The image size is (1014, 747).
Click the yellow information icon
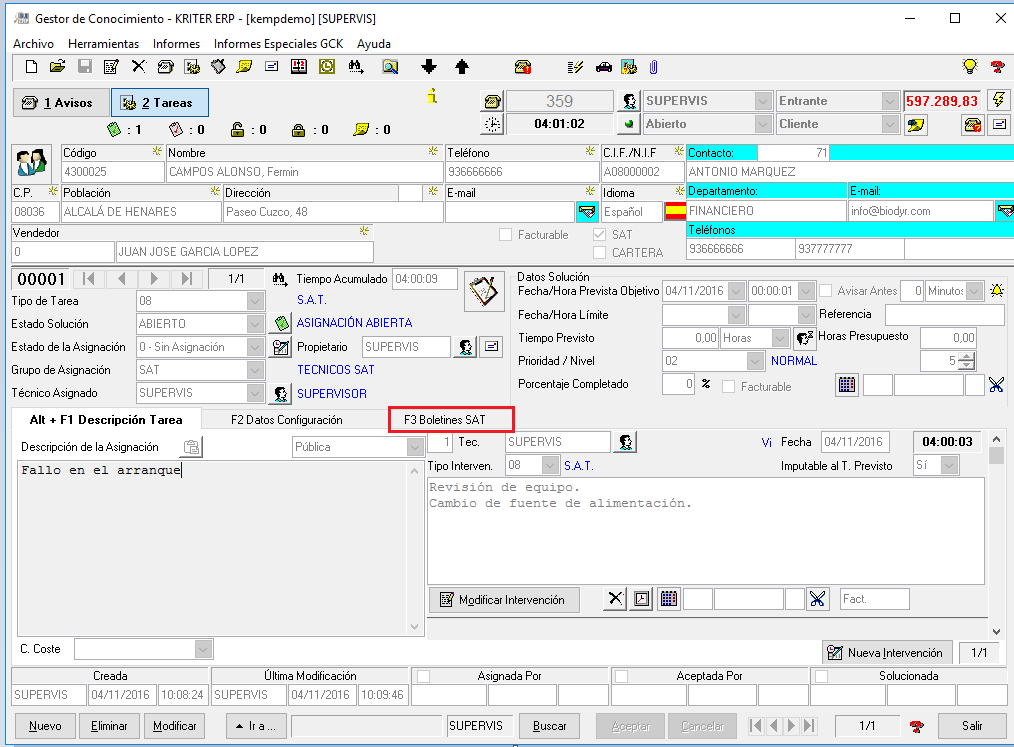433,96
